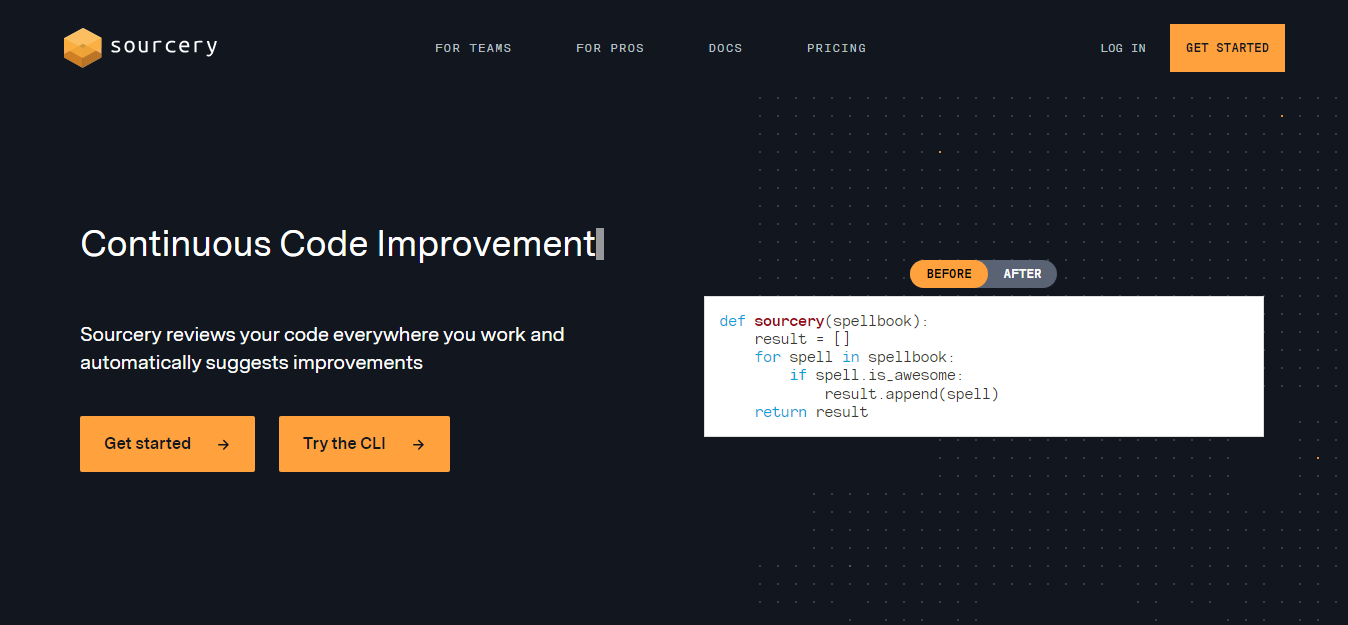
Task: Click the Try the CLI button label
Action: [x=344, y=443]
